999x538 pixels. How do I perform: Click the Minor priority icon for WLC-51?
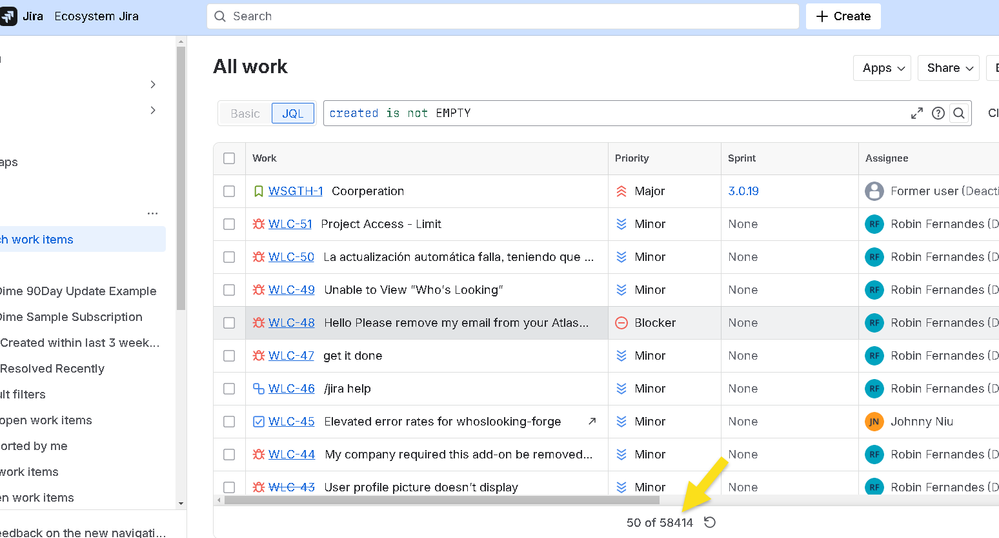tap(621, 224)
